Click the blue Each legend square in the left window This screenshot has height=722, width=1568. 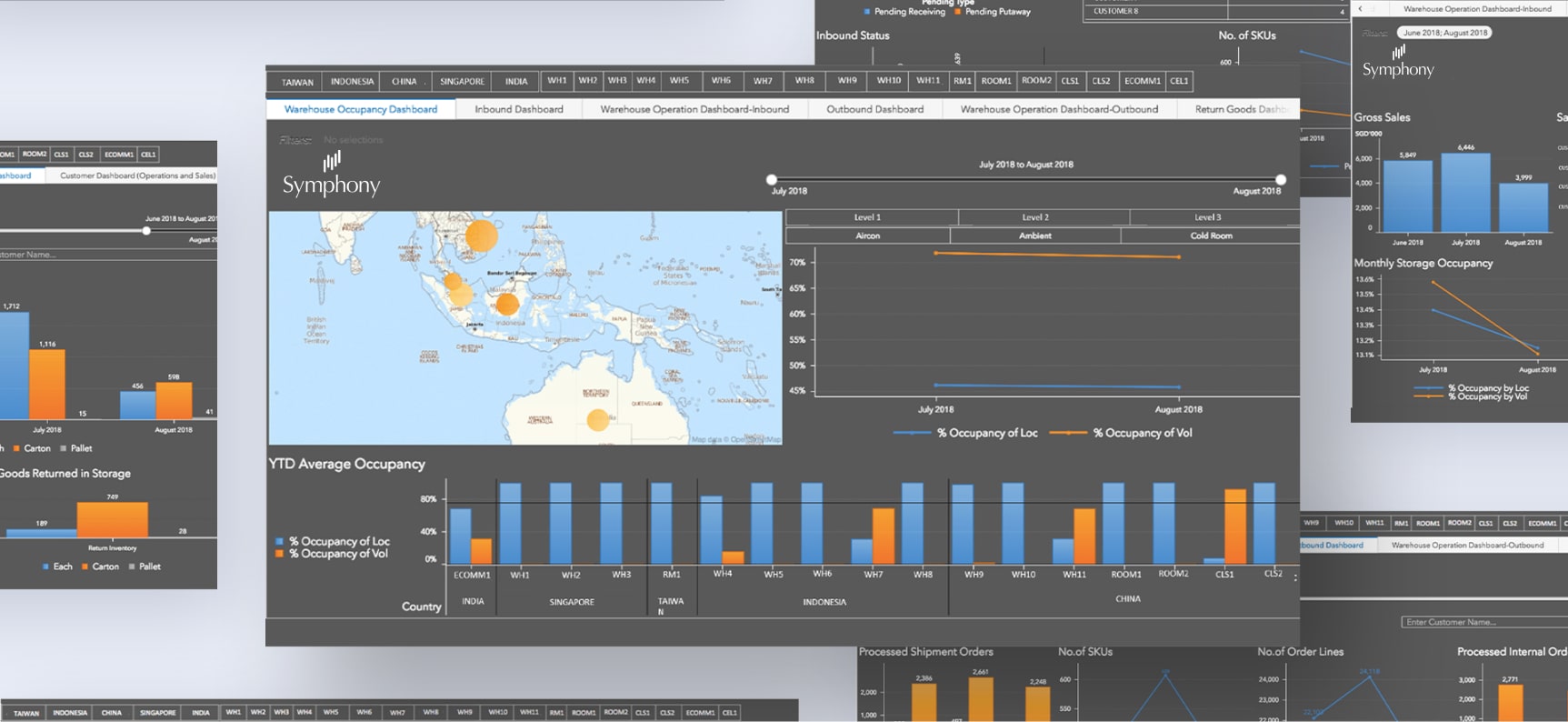tap(45, 567)
